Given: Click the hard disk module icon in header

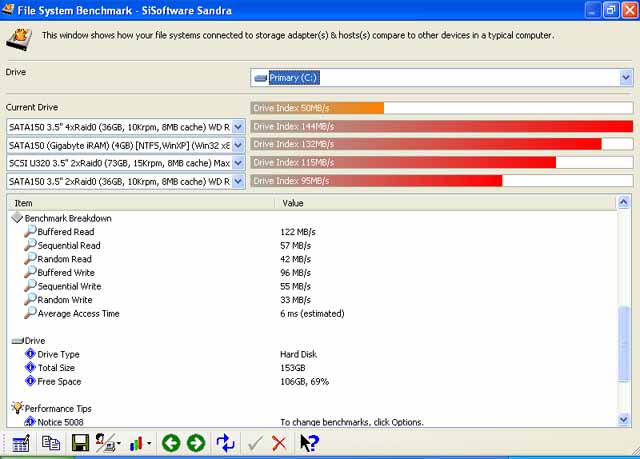Looking at the screenshot, I should [19, 40].
